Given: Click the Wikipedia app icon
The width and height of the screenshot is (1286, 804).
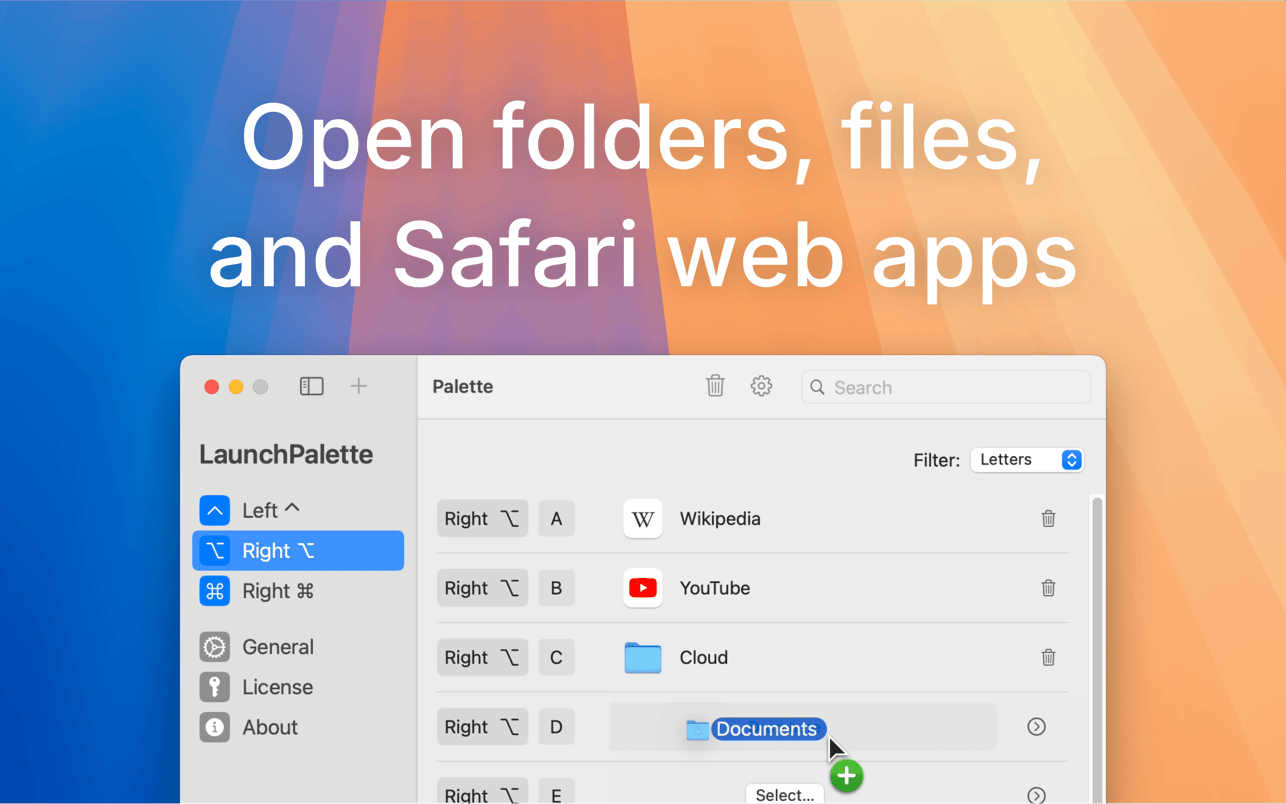Looking at the screenshot, I should coord(643,518).
